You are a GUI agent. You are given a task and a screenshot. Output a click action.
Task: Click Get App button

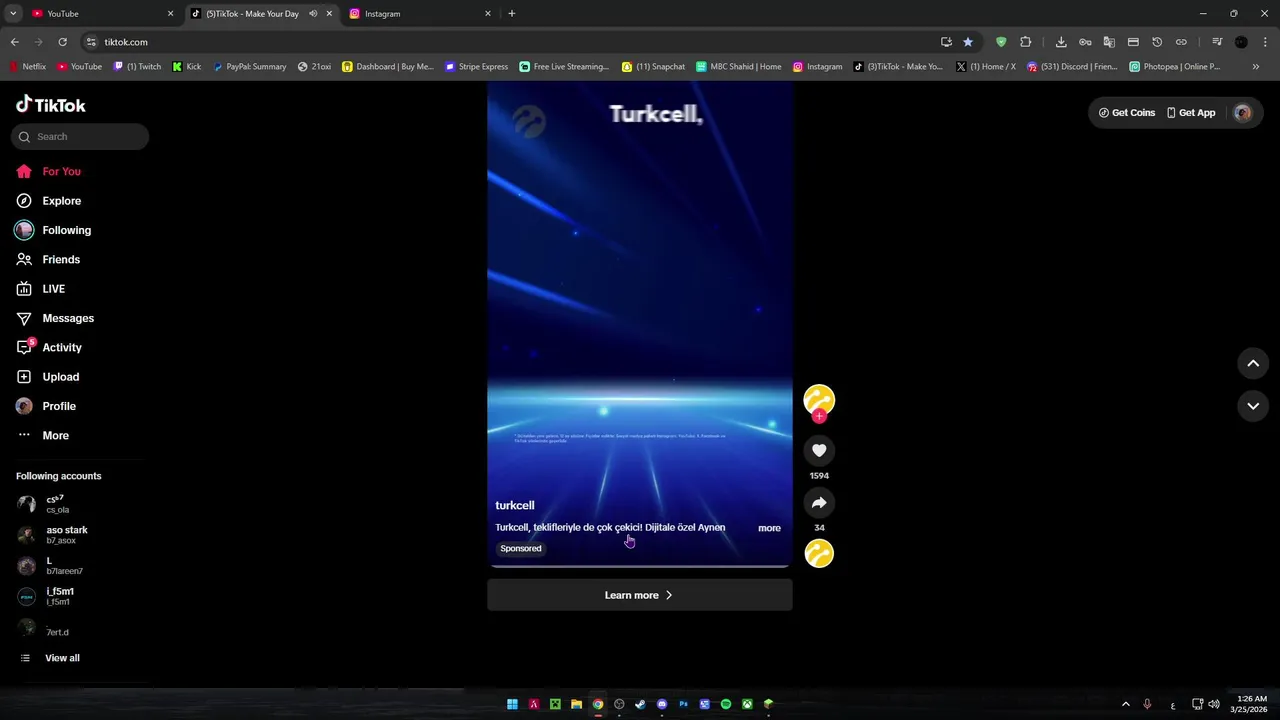[1191, 113]
